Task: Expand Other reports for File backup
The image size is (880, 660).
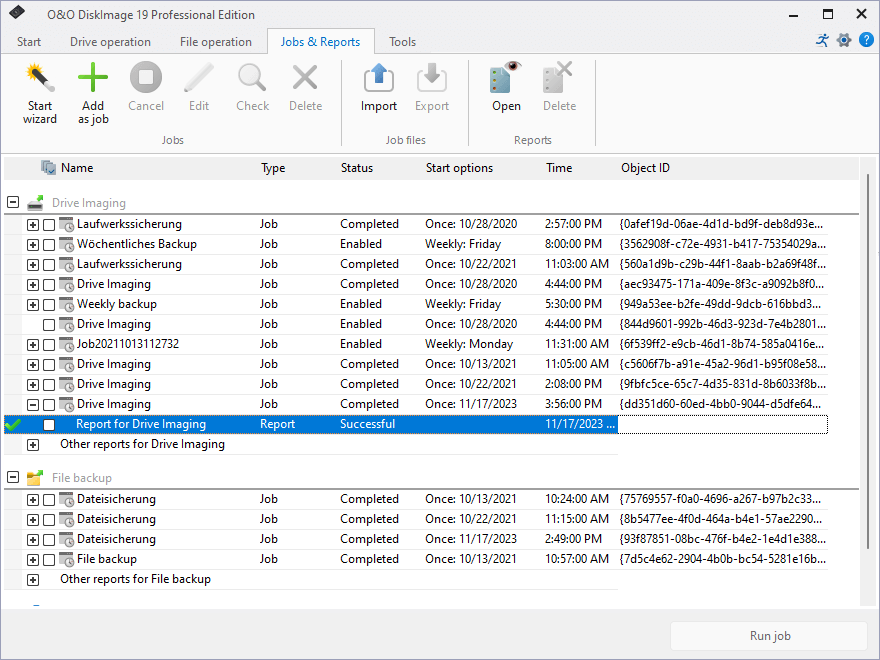Action: click(34, 578)
